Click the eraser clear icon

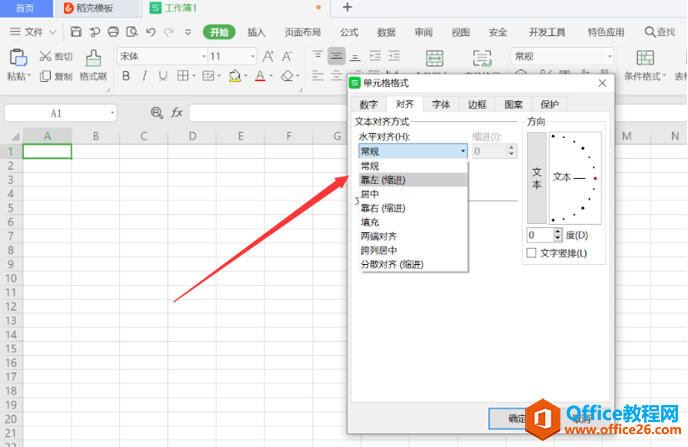[287, 76]
